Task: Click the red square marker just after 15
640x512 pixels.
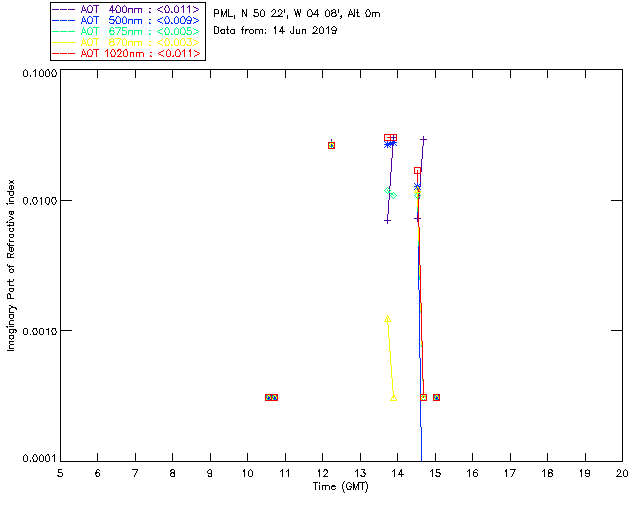Action: pos(436,397)
